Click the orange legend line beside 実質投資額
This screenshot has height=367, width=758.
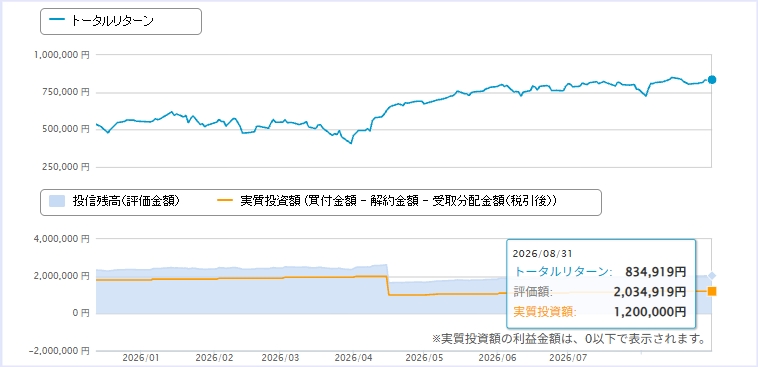click(225, 201)
